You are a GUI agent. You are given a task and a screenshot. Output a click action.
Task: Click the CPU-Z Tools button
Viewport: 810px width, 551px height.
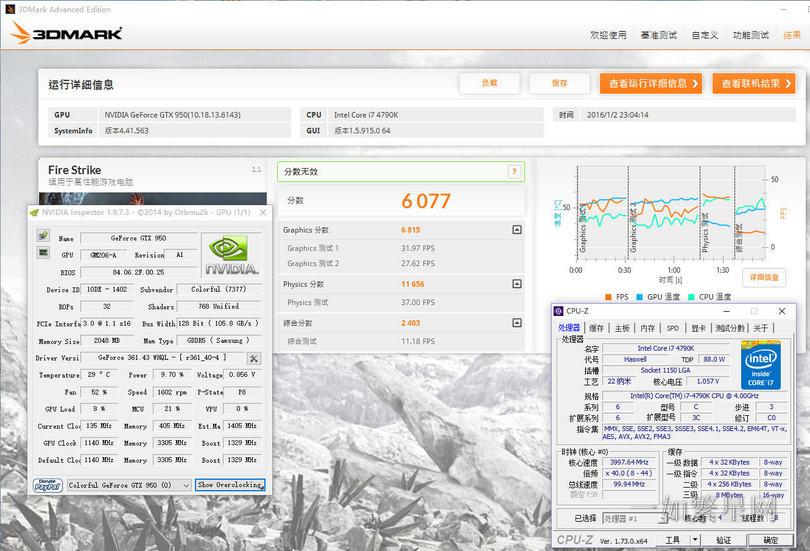coord(673,540)
